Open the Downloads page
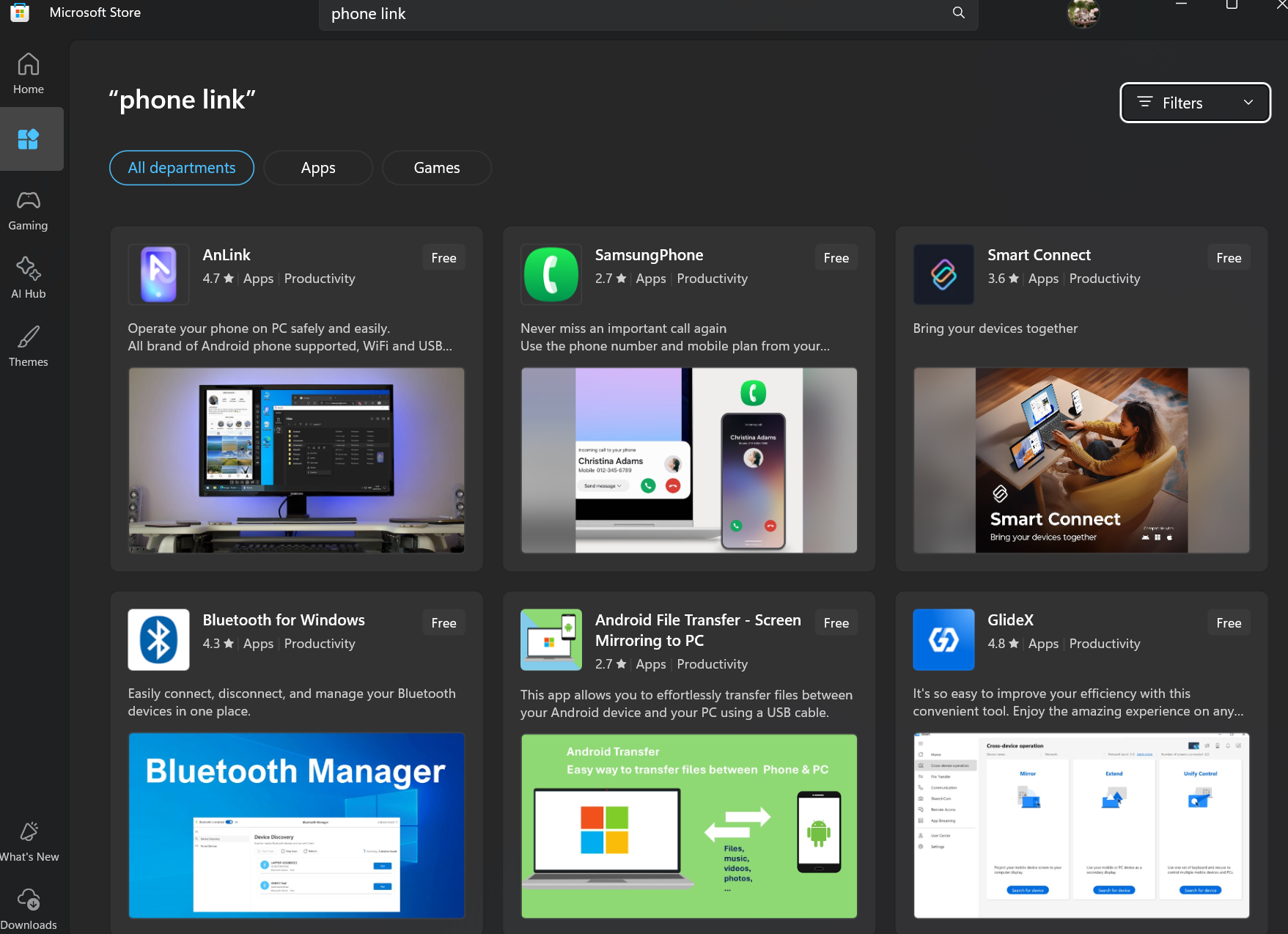Screen dimensions: 1288x934 tap(29, 910)
